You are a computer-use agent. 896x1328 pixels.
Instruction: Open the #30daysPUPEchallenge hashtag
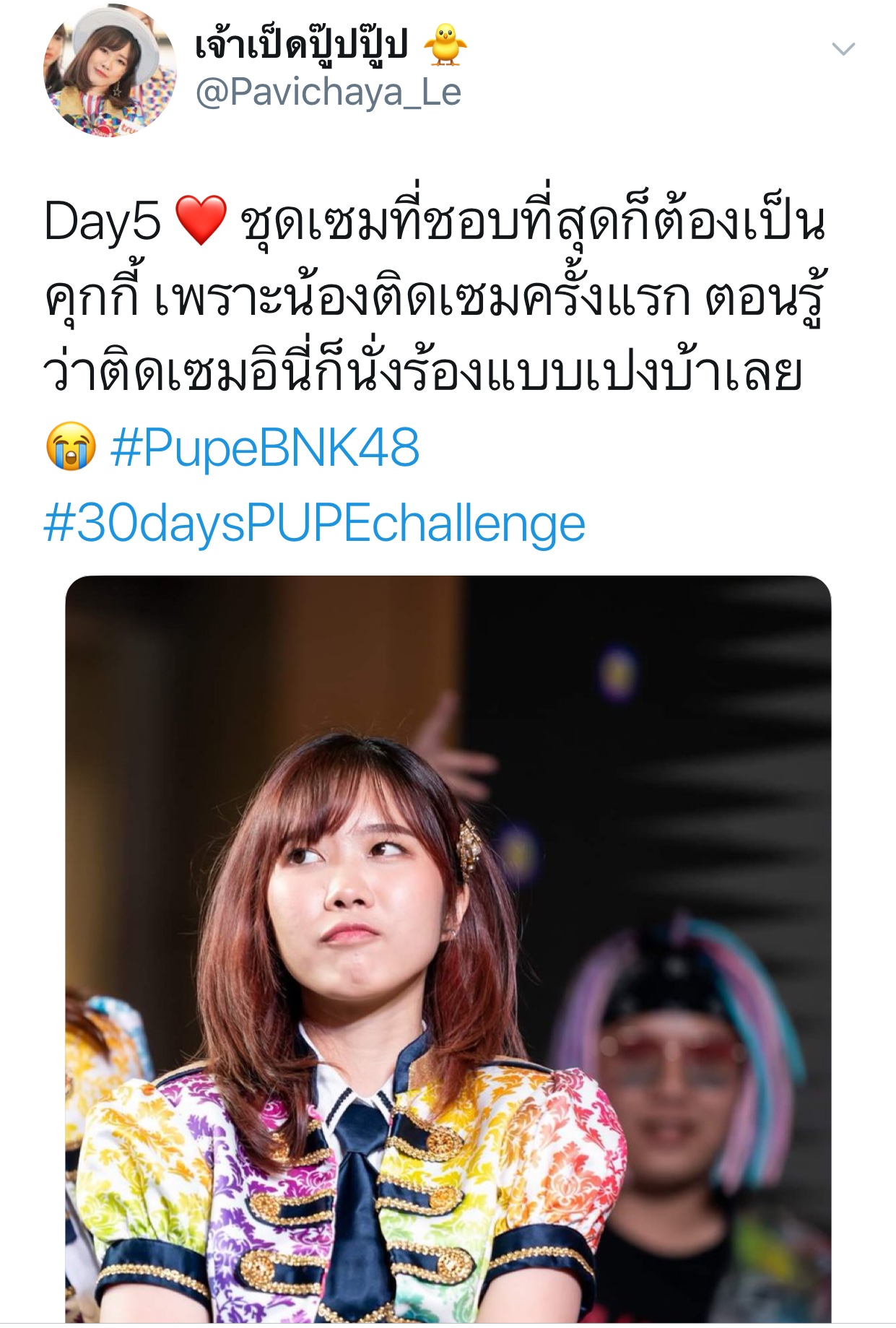[x=314, y=524]
